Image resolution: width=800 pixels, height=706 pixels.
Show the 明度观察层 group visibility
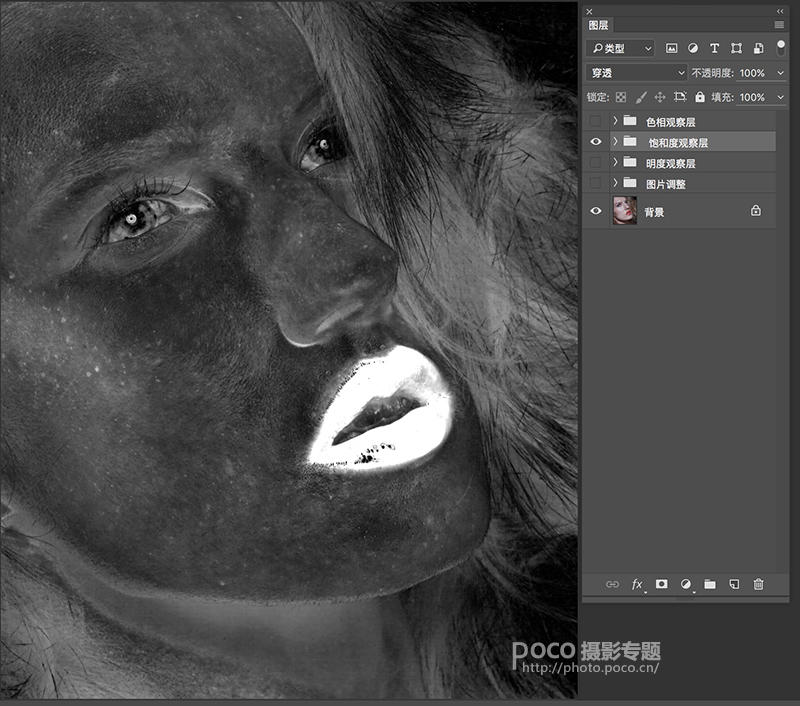pos(595,162)
